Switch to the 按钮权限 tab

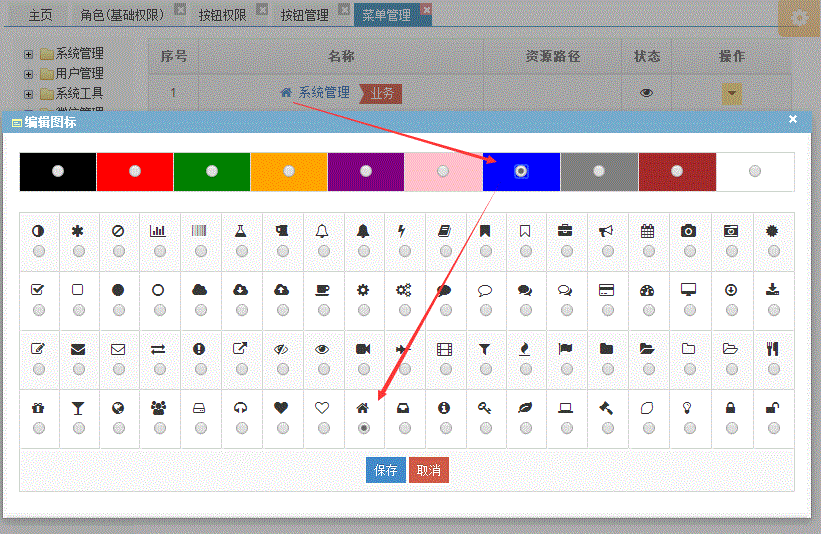(x=223, y=15)
